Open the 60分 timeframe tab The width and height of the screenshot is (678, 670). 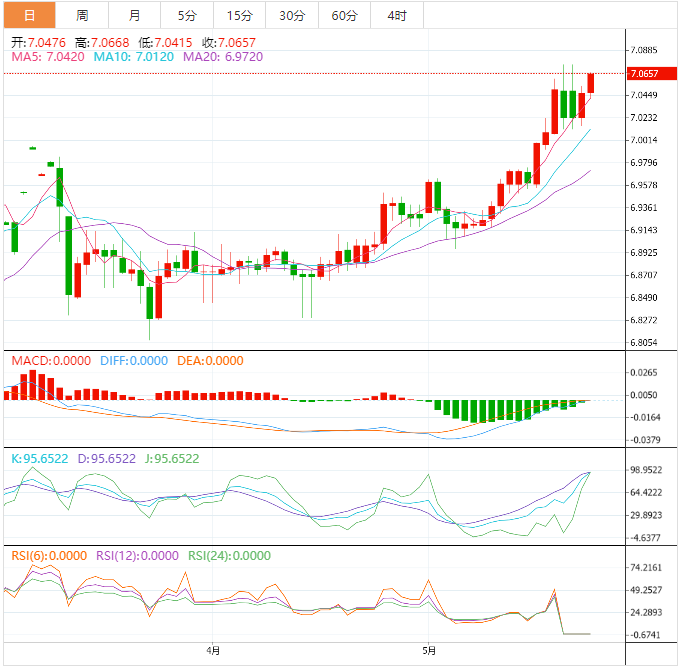[x=344, y=15]
